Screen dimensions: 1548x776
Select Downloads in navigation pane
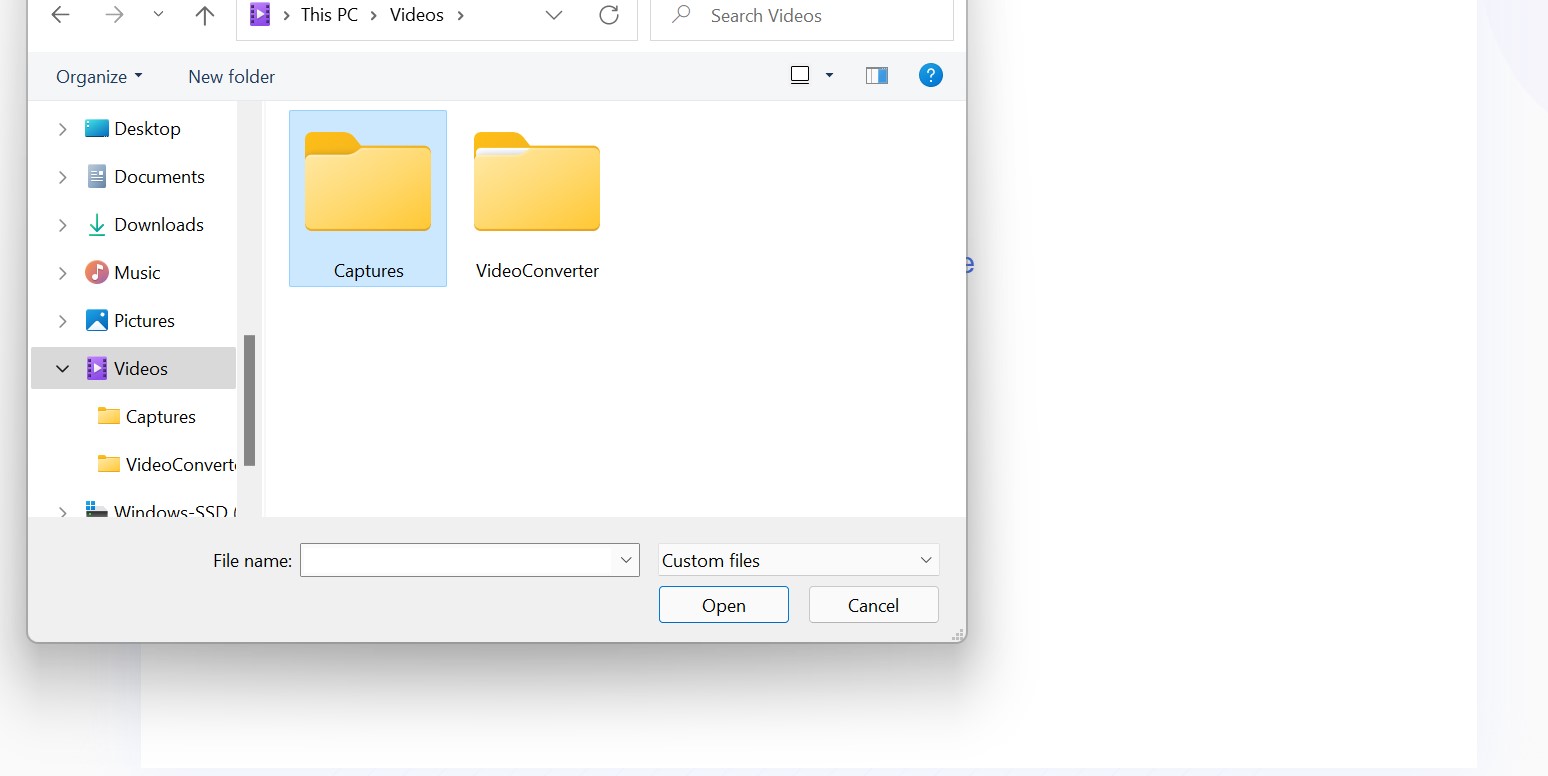pos(159,224)
